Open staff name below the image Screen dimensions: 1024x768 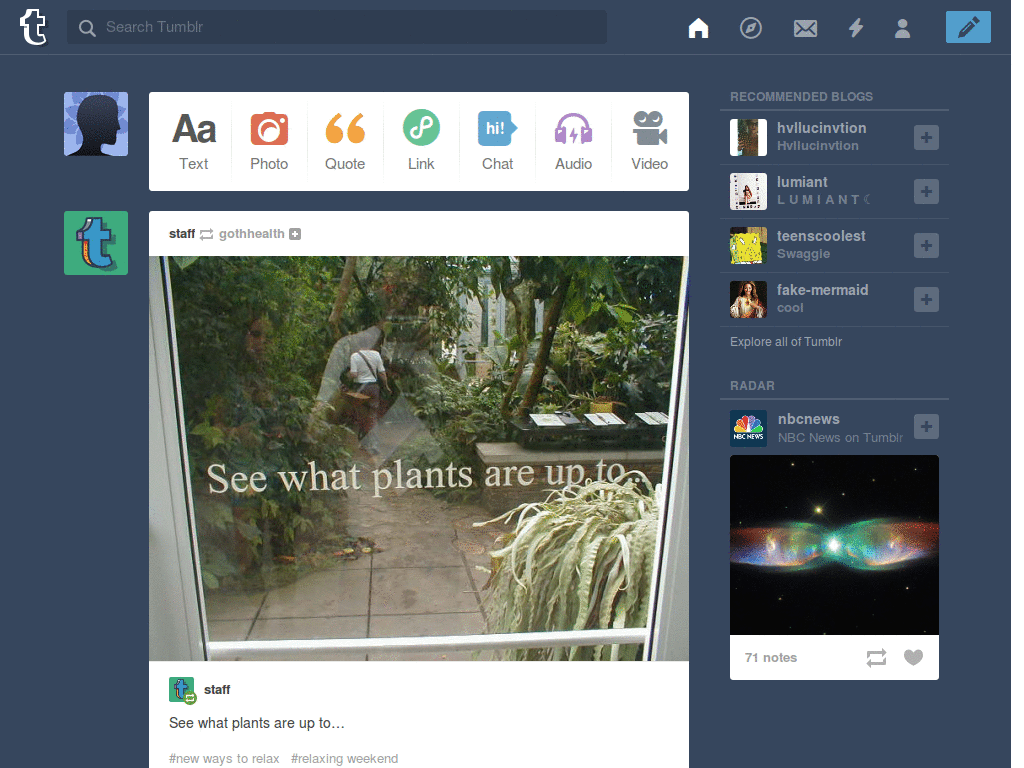[217, 690]
